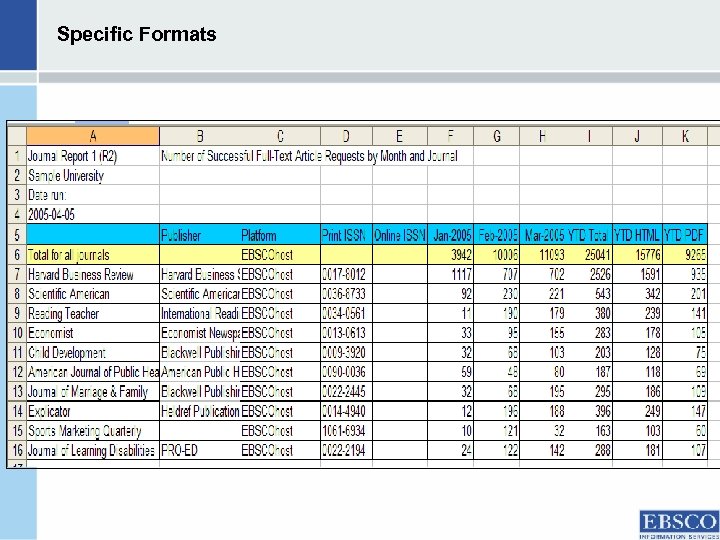The image size is (720, 540).
Task: Click the 'Jan-2005' header cell
Action: 450,235
